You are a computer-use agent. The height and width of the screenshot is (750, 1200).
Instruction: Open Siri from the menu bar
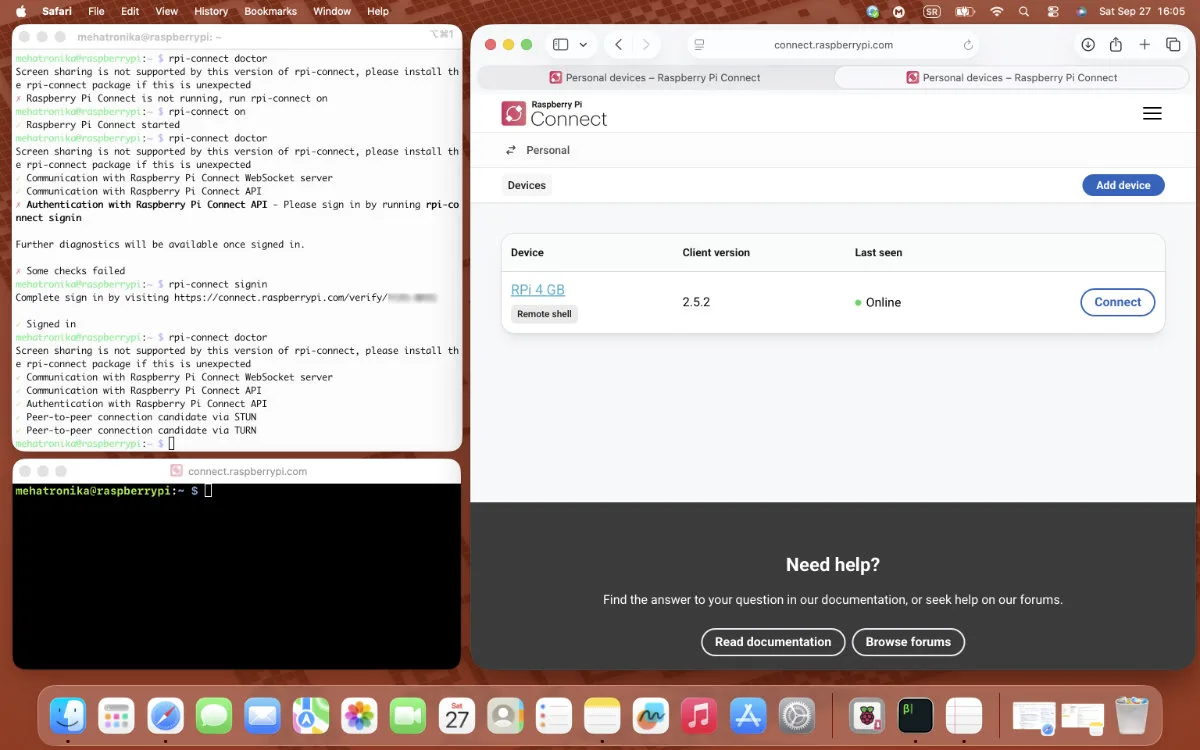pyautogui.click(x=1082, y=12)
